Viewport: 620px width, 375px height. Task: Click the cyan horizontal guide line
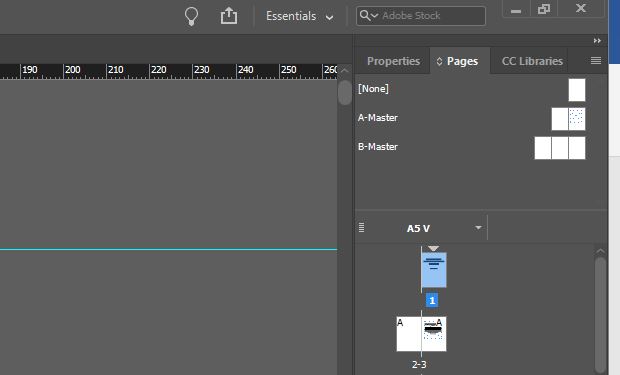[168, 249]
